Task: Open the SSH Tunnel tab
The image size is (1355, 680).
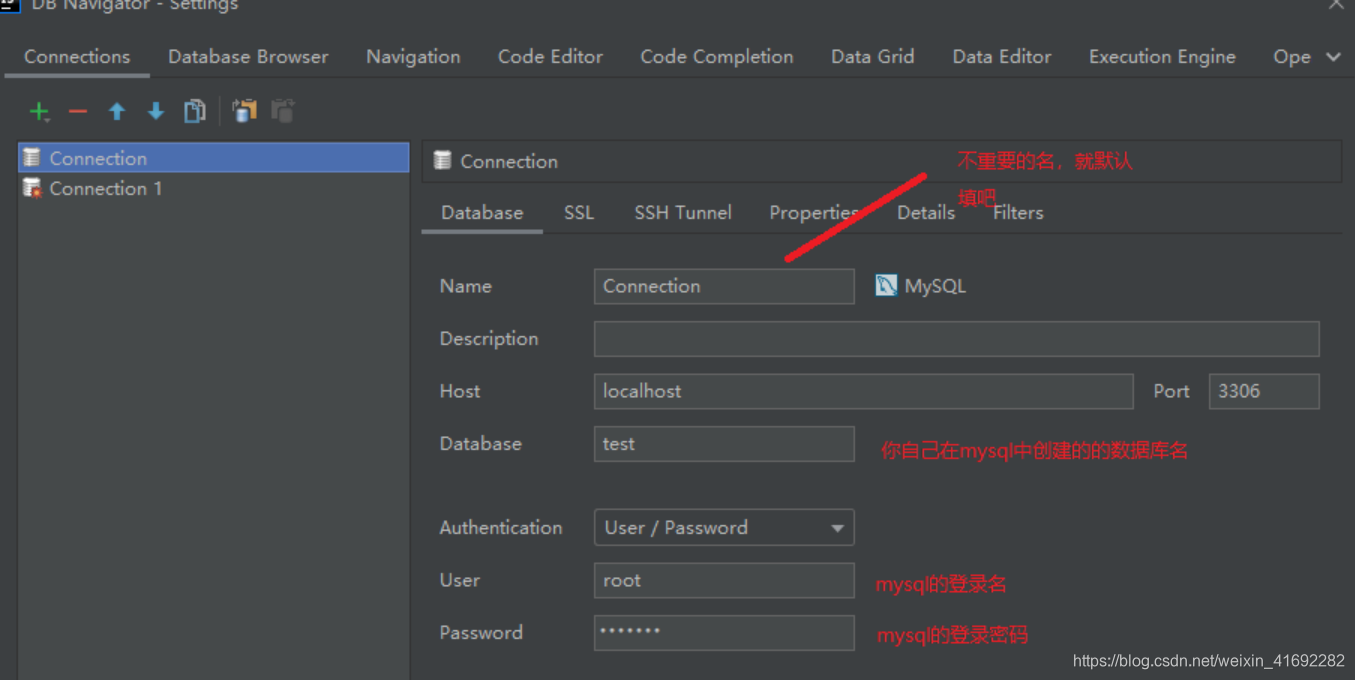Action: pos(683,212)
